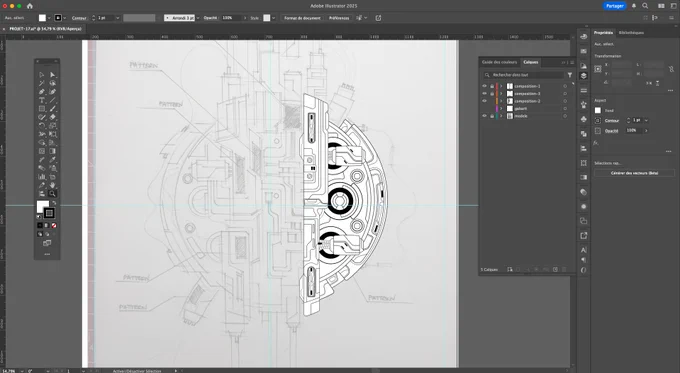Select the Direct Selection tool
The width and height of the screenshot is (680, 373).
click(x=52, y=75)
